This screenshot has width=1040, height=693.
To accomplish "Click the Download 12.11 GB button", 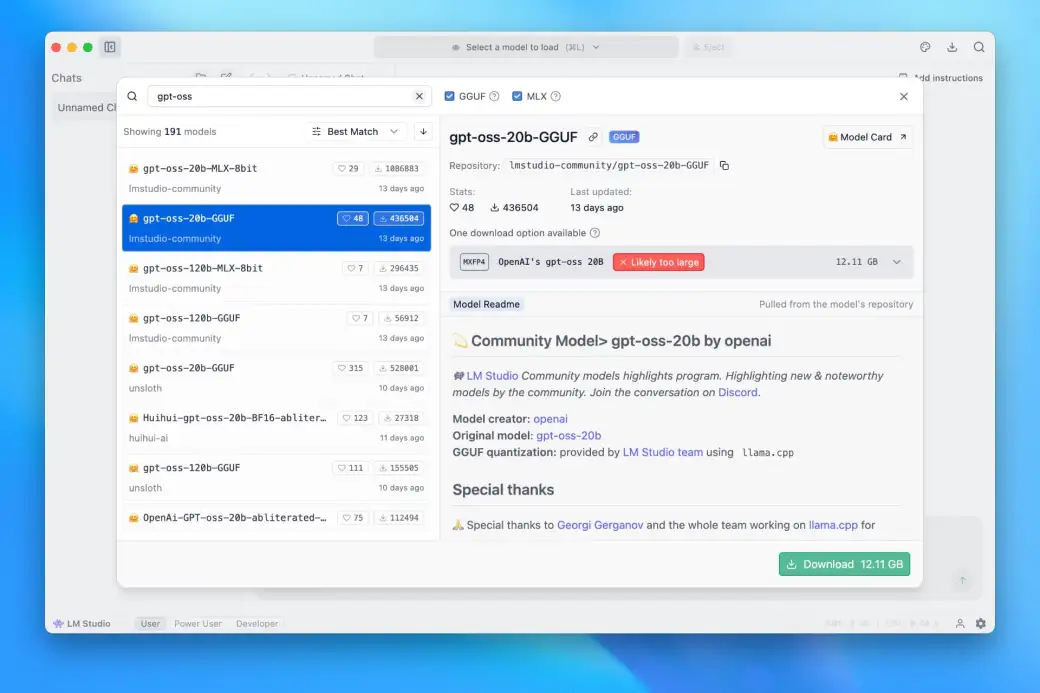I will [844, 564].
